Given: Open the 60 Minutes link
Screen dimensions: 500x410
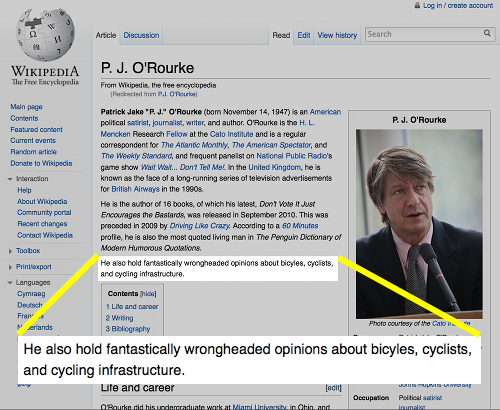Looking at the screenshot, I should coord(300,226).
